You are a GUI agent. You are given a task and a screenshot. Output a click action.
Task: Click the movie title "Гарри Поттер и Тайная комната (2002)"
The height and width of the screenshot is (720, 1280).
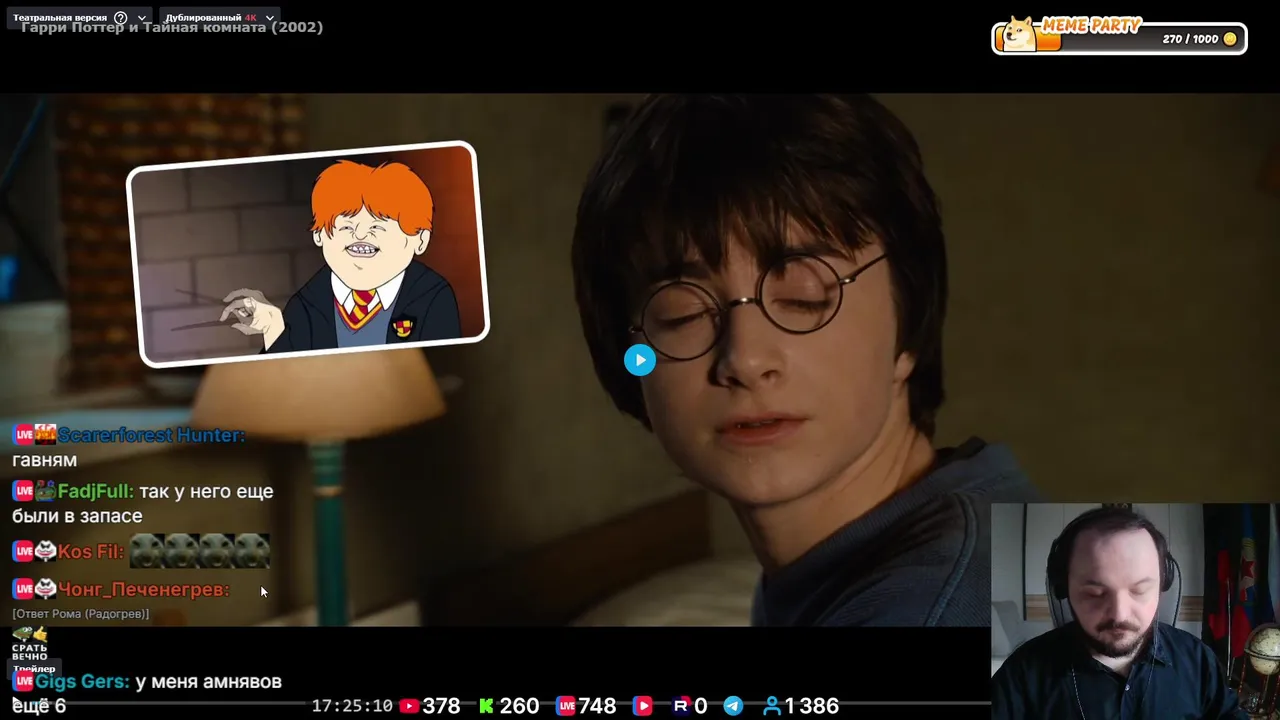point(172,27)
